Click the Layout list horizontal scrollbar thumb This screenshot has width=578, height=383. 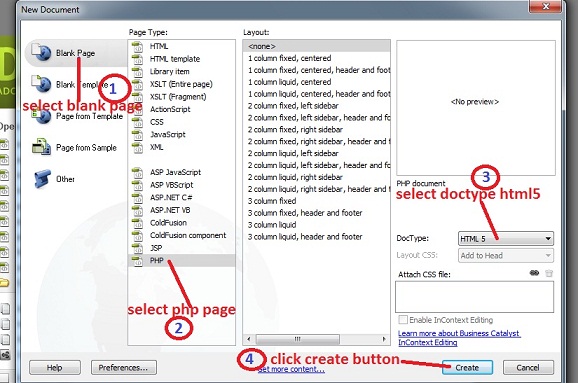297,339
